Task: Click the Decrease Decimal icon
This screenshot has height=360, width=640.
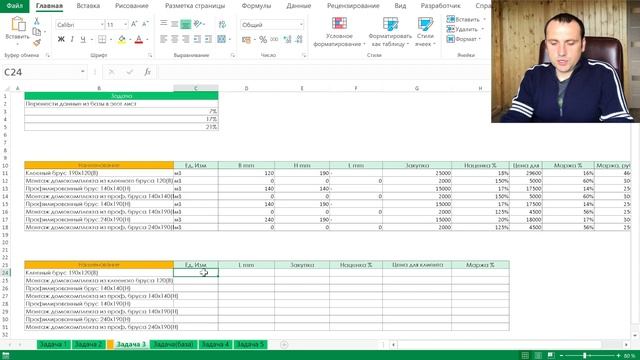Action: click(299, 39)
